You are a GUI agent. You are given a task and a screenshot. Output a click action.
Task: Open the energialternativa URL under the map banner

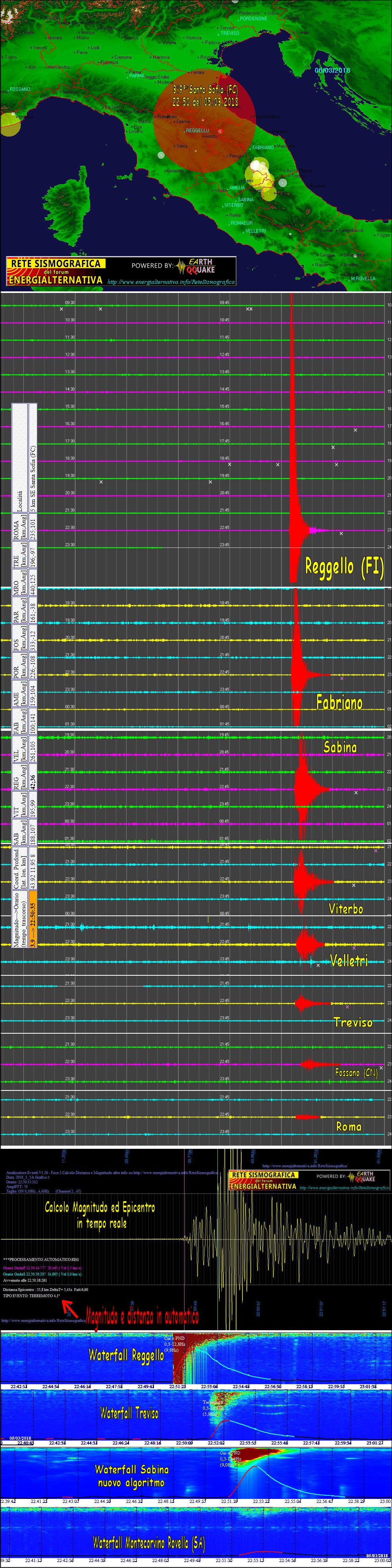click(x=171, y=282)
